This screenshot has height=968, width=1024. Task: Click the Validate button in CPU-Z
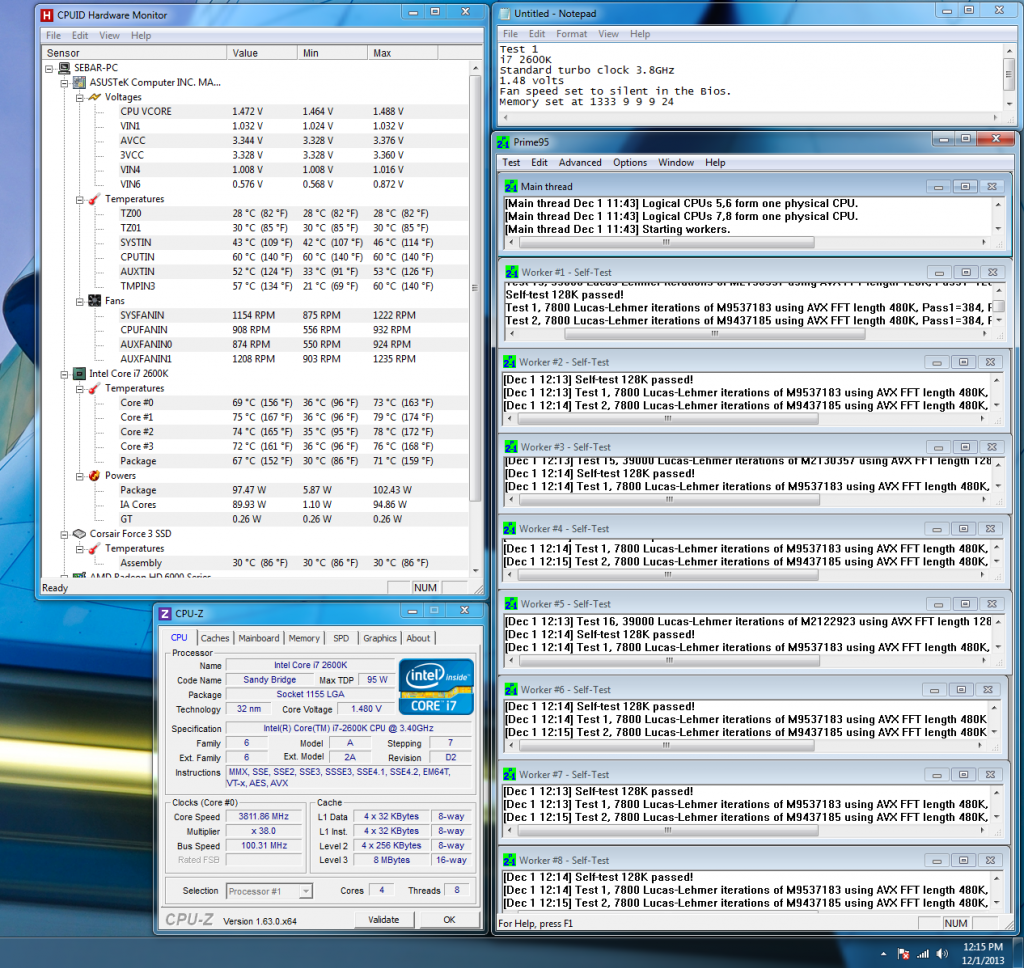pos(383,920)
